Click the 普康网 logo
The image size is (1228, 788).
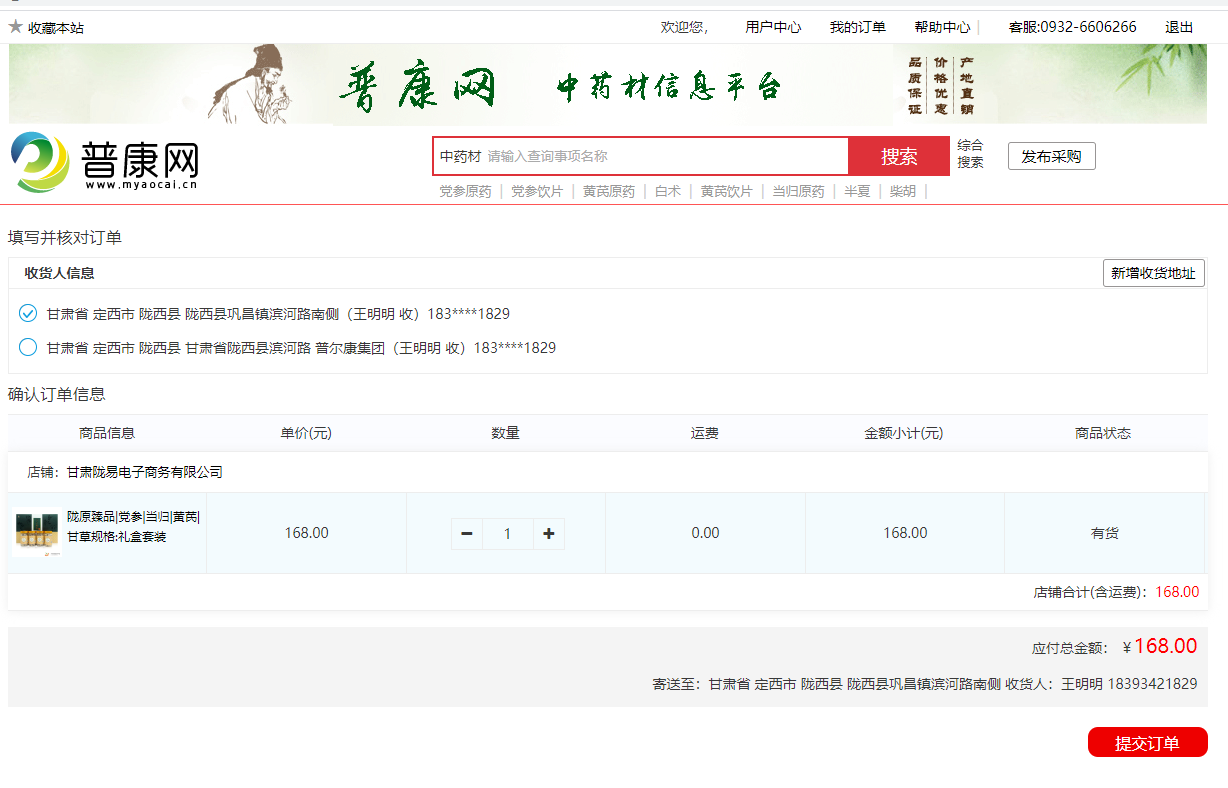105,162
